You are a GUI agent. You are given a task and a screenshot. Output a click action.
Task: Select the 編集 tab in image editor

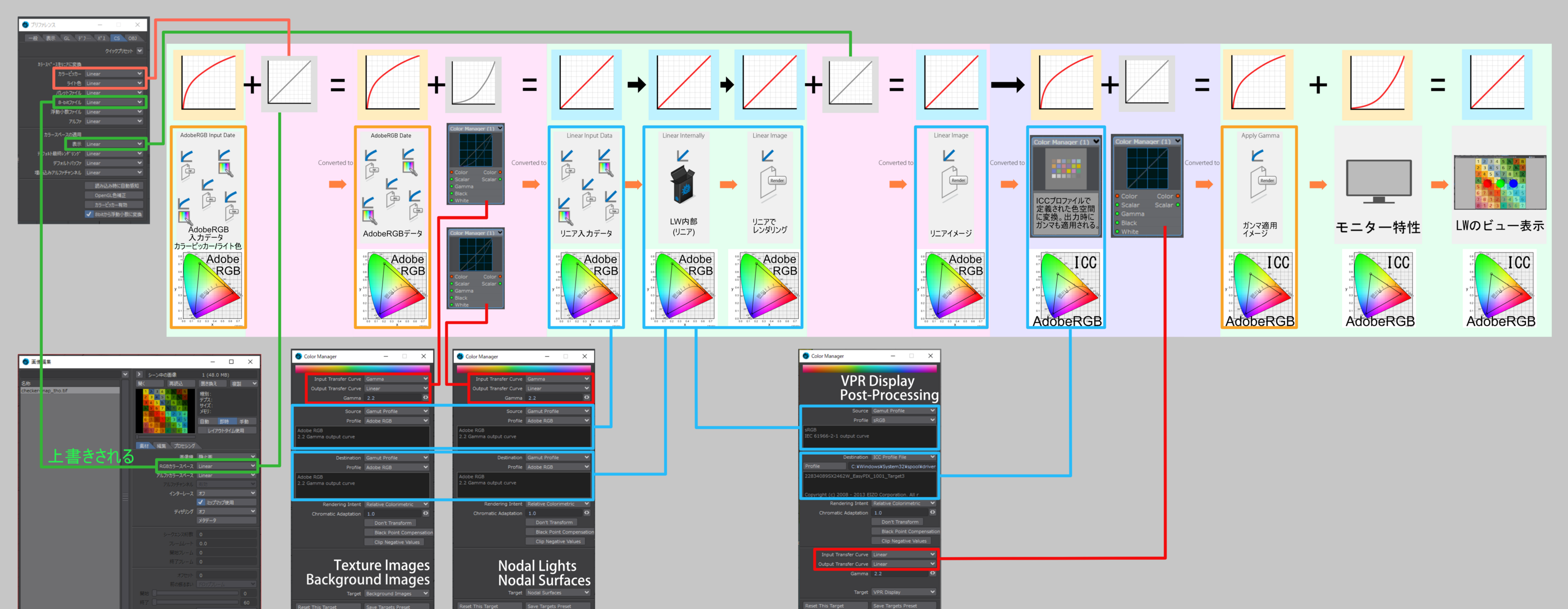pyautogui.click(x=162, y=446)
